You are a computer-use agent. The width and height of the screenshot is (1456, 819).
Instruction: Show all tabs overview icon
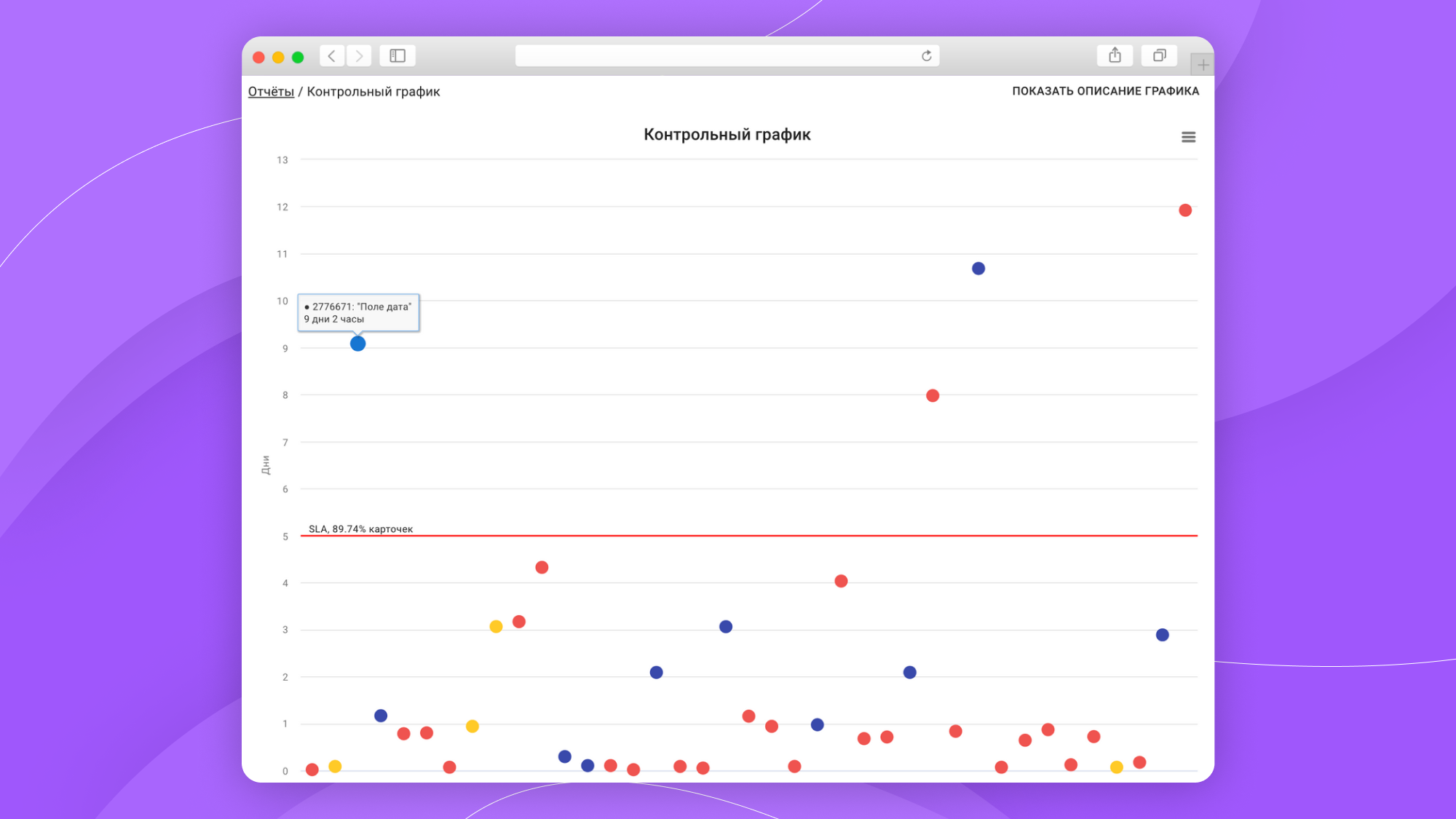pyautogui.click(x=1160, y=55)
